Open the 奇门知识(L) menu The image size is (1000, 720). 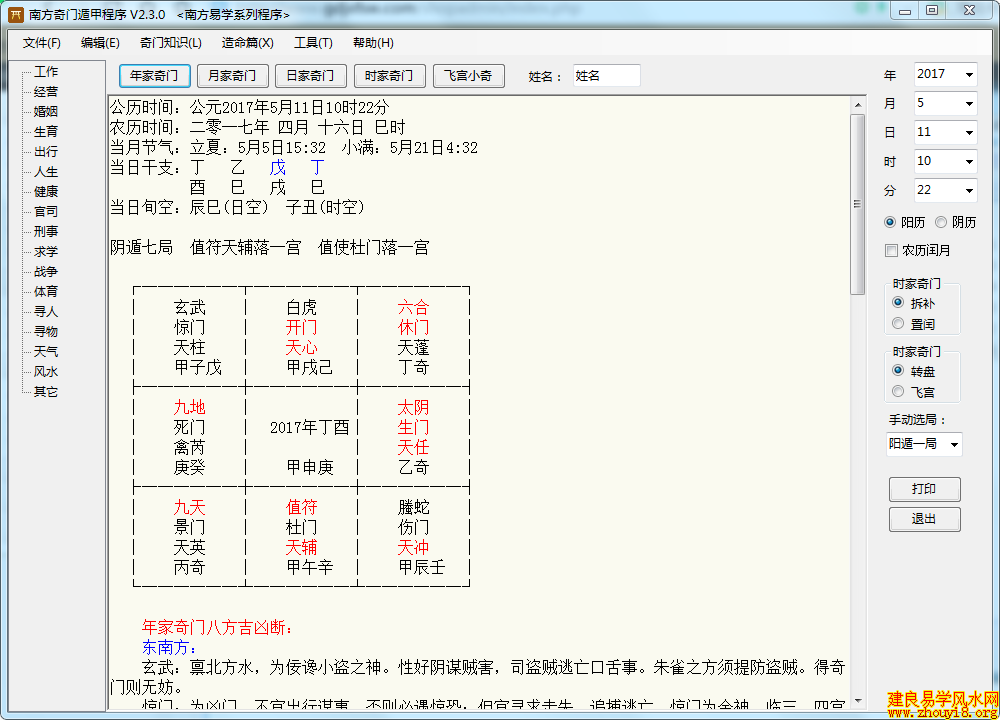pyautogui.click(x=170, y=43)
